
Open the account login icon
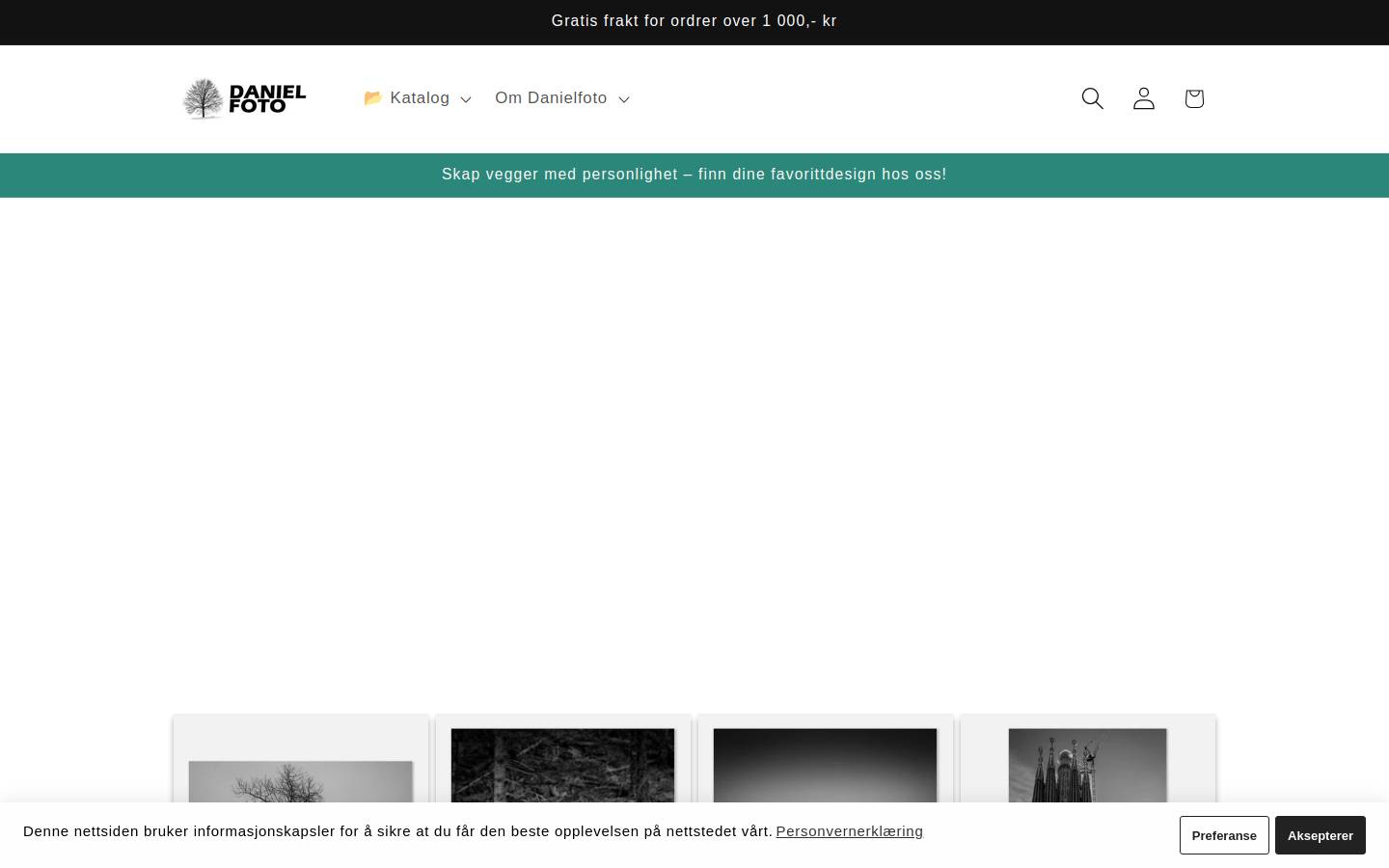pyautogui.click(x=1143, y=98)
